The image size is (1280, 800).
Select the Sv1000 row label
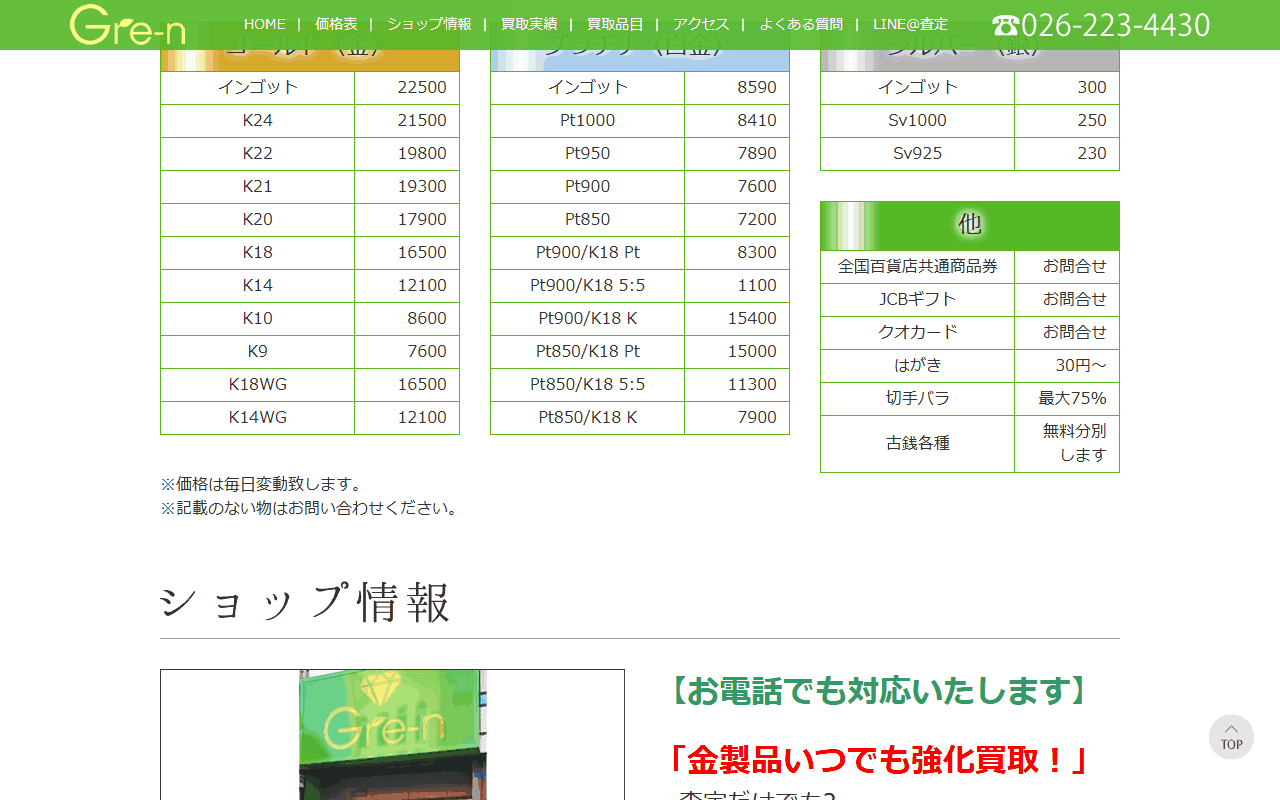click(x=918, y=120)
